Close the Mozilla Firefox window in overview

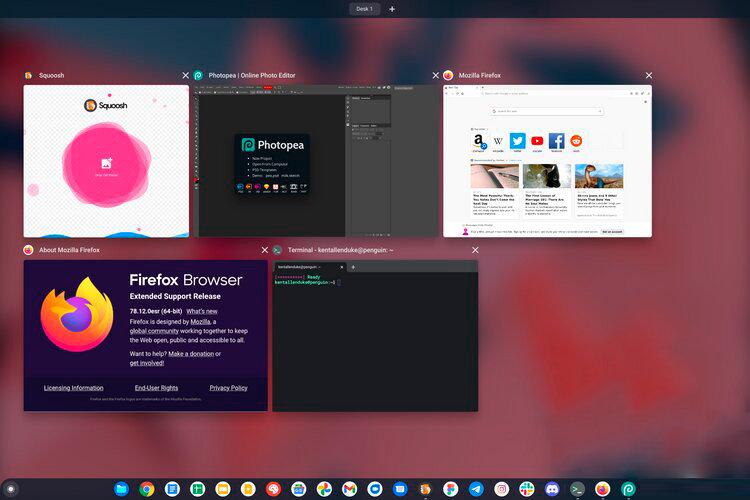click(x=649, y=75)
